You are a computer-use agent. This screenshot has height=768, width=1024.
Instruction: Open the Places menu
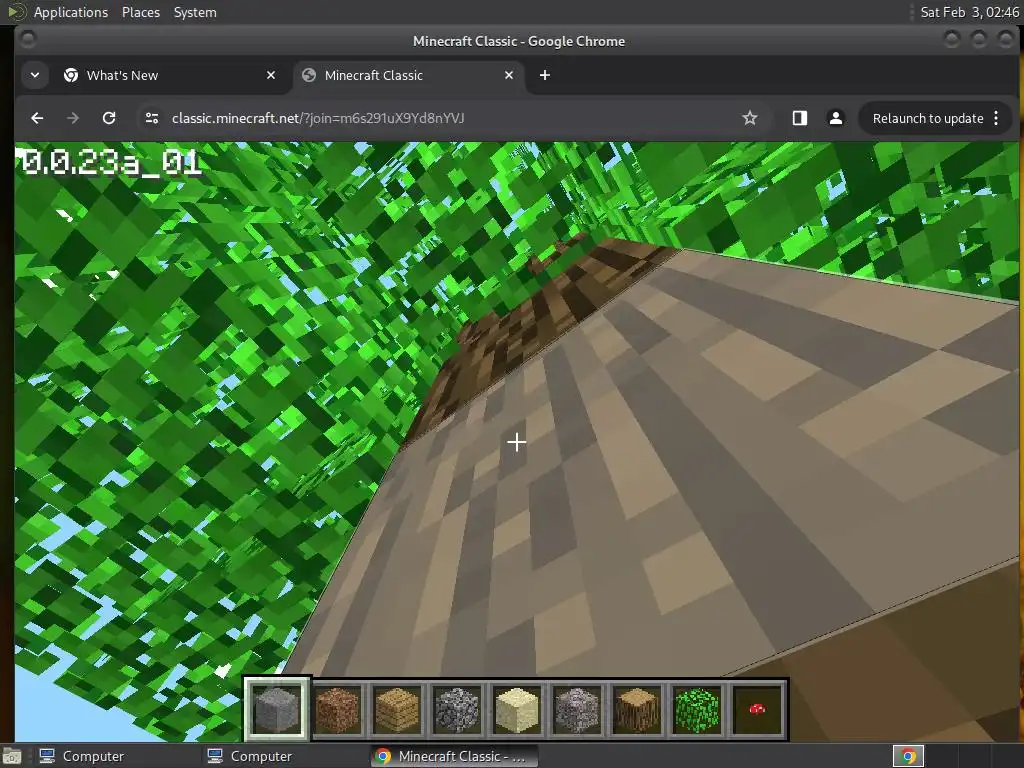pyautogui.click(x=141, y=12)
